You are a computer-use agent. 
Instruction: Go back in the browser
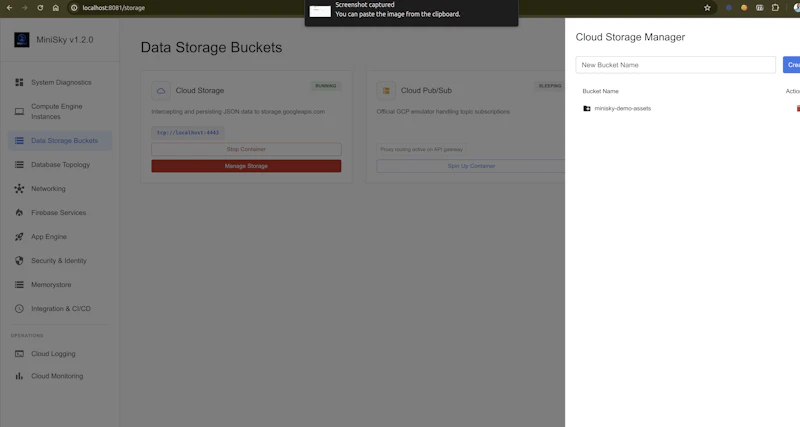point(9,8)
